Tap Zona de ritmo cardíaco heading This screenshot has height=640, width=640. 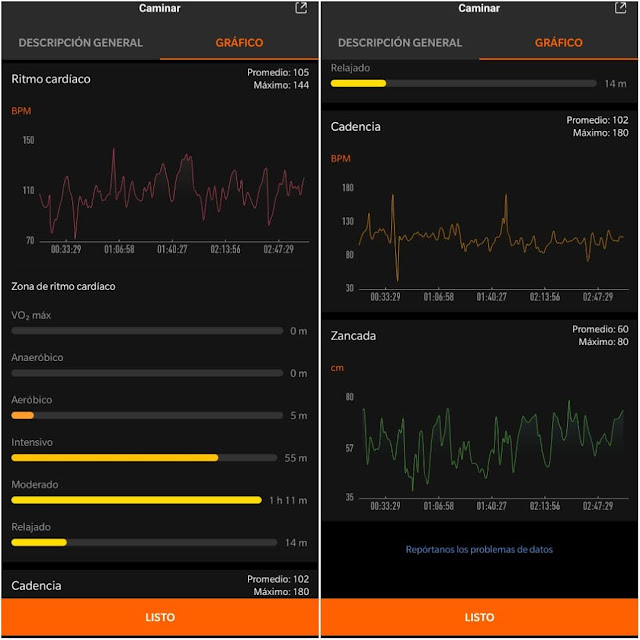[x=63, y=286]
